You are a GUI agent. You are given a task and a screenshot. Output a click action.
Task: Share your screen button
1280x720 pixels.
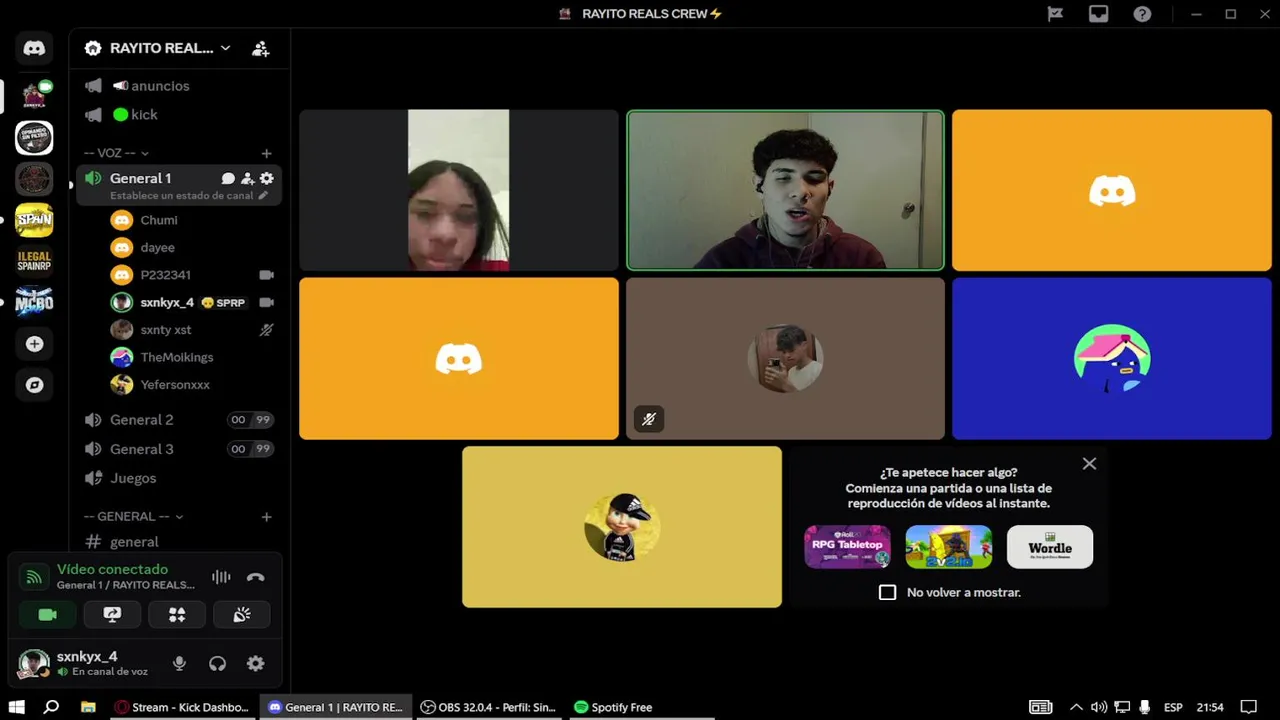(112, 615)
